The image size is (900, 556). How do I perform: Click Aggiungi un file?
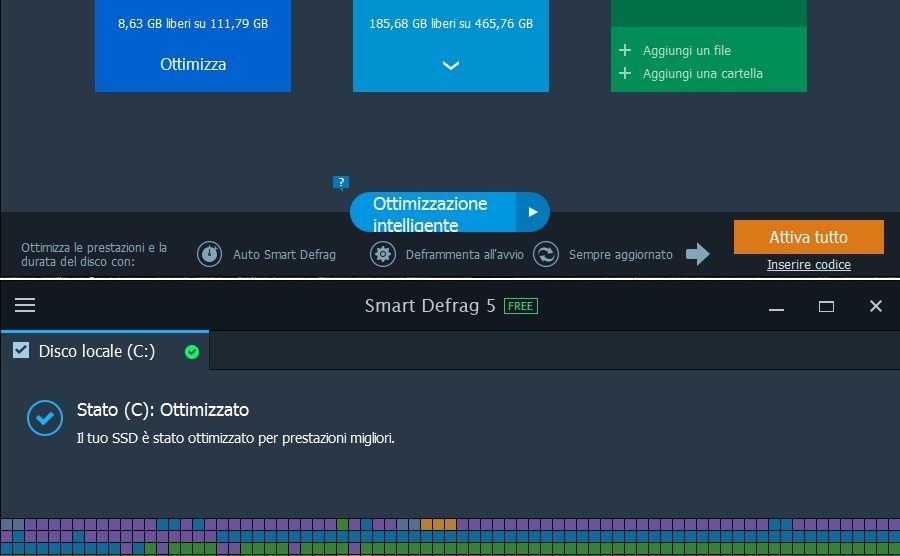[686, 50]
